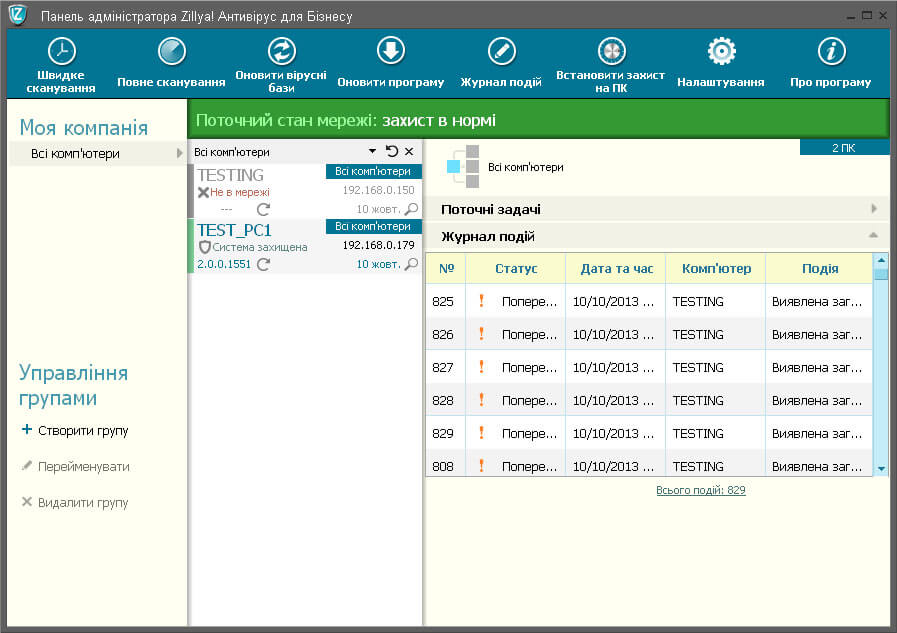Expand the Поточні задачі section

point(874,209)
